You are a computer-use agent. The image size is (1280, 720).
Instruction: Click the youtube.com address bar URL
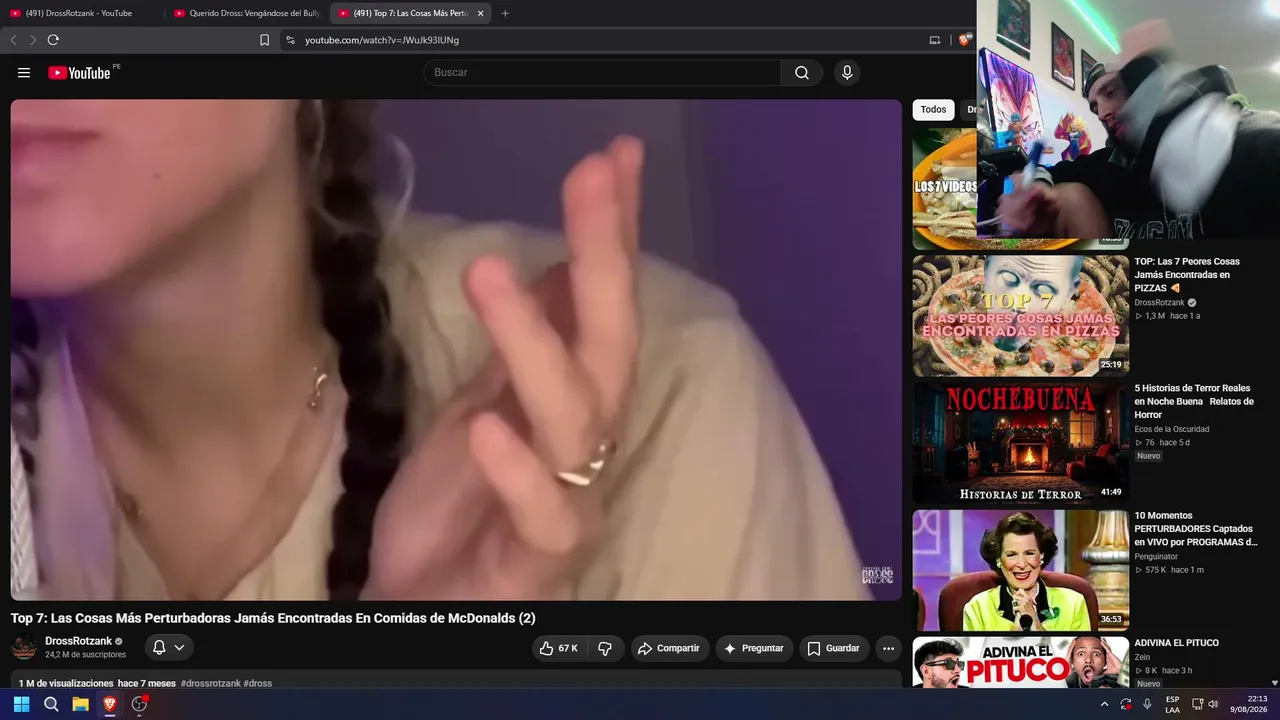coord(382,40)
